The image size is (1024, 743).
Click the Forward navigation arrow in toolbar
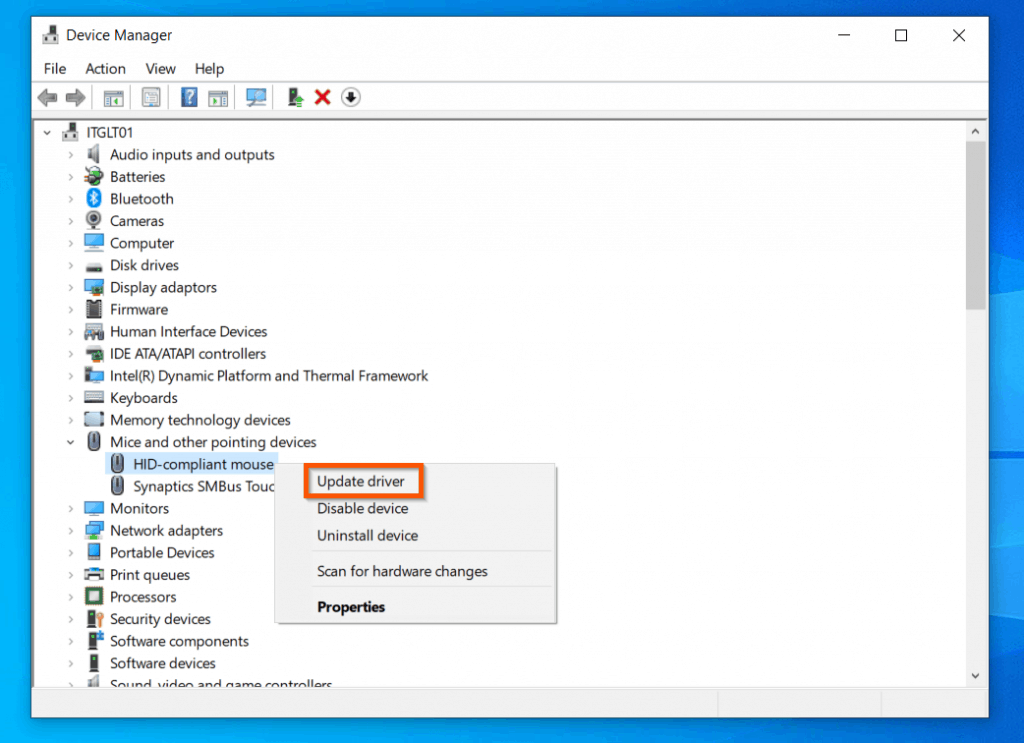76,97
